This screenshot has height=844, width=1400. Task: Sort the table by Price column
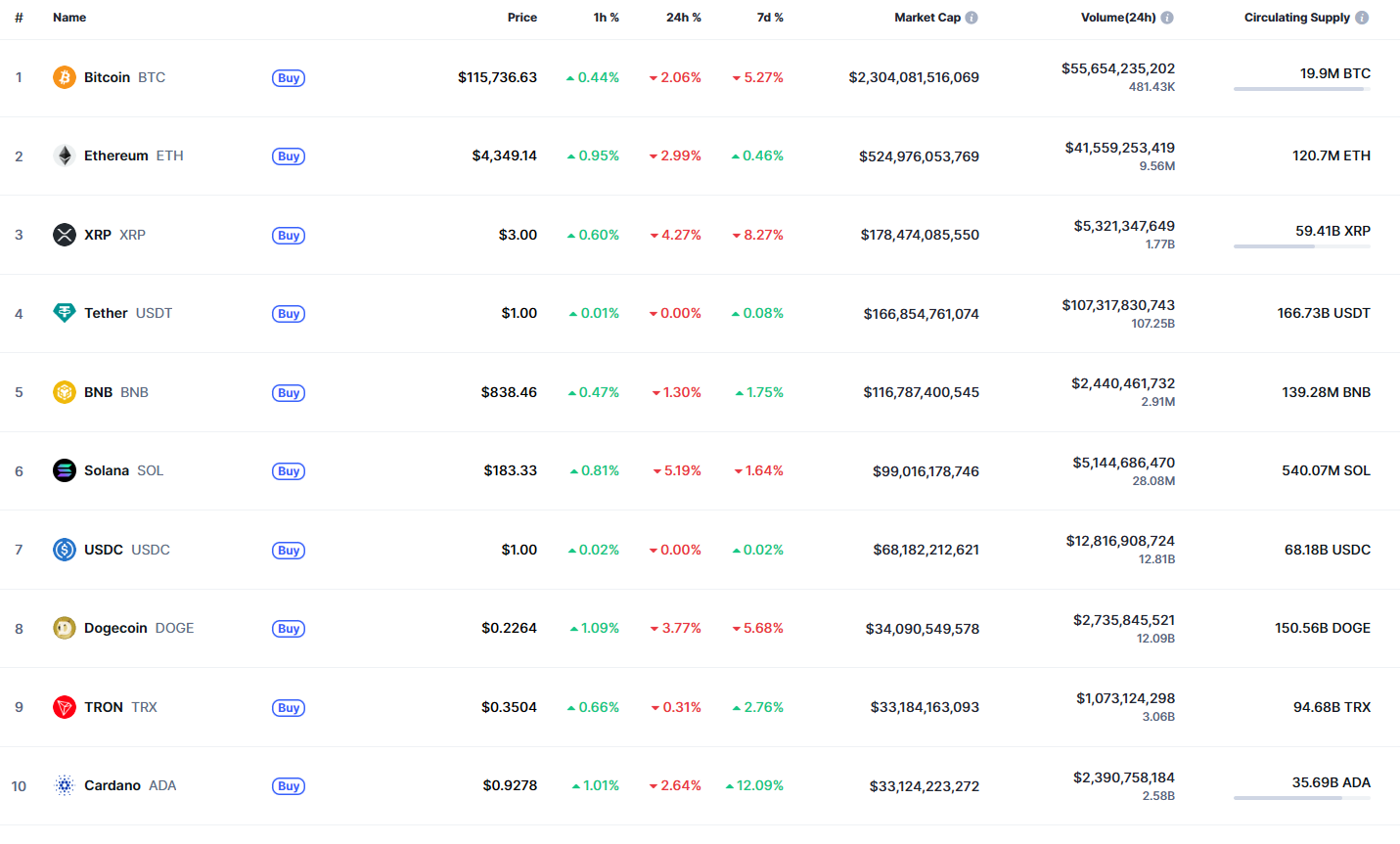point(522,18)
